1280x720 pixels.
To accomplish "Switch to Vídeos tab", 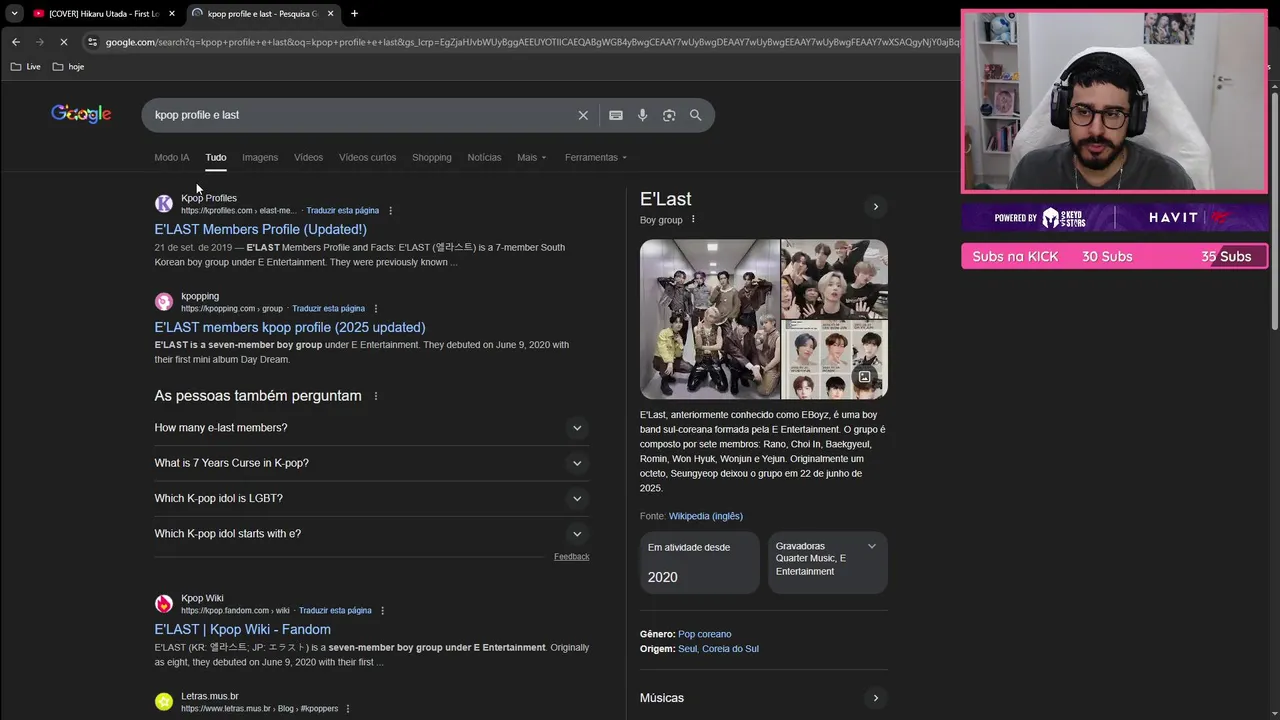I will 308,158.
